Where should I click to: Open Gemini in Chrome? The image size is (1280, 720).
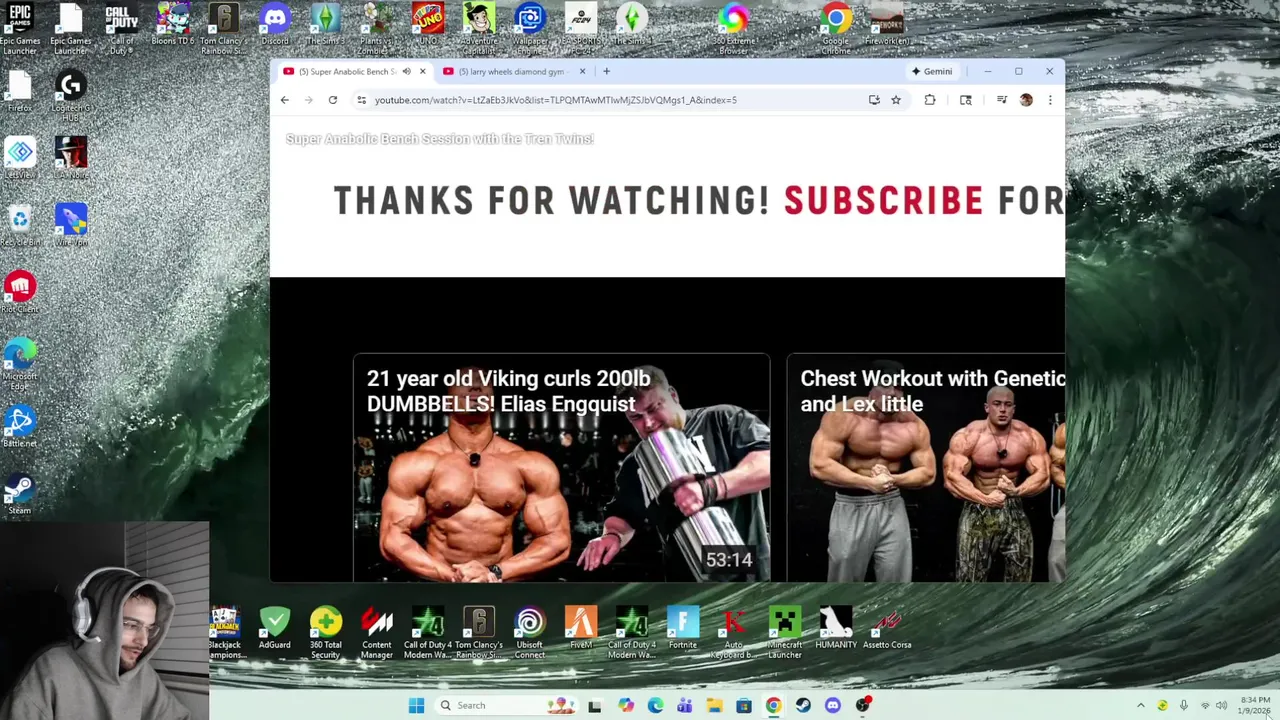(931, 71)
